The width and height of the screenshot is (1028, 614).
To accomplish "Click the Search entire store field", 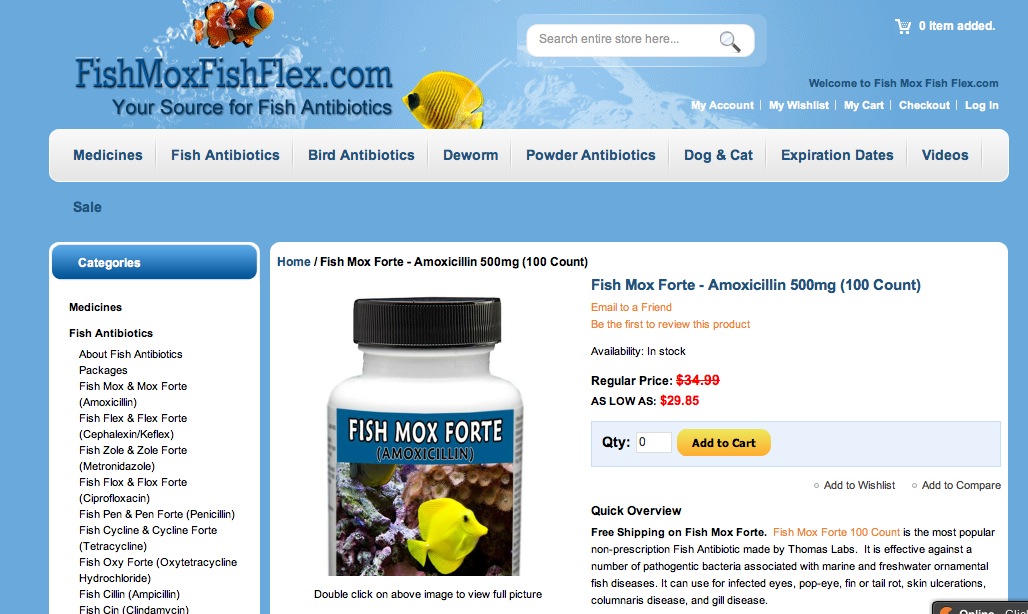I will point(623,40).
